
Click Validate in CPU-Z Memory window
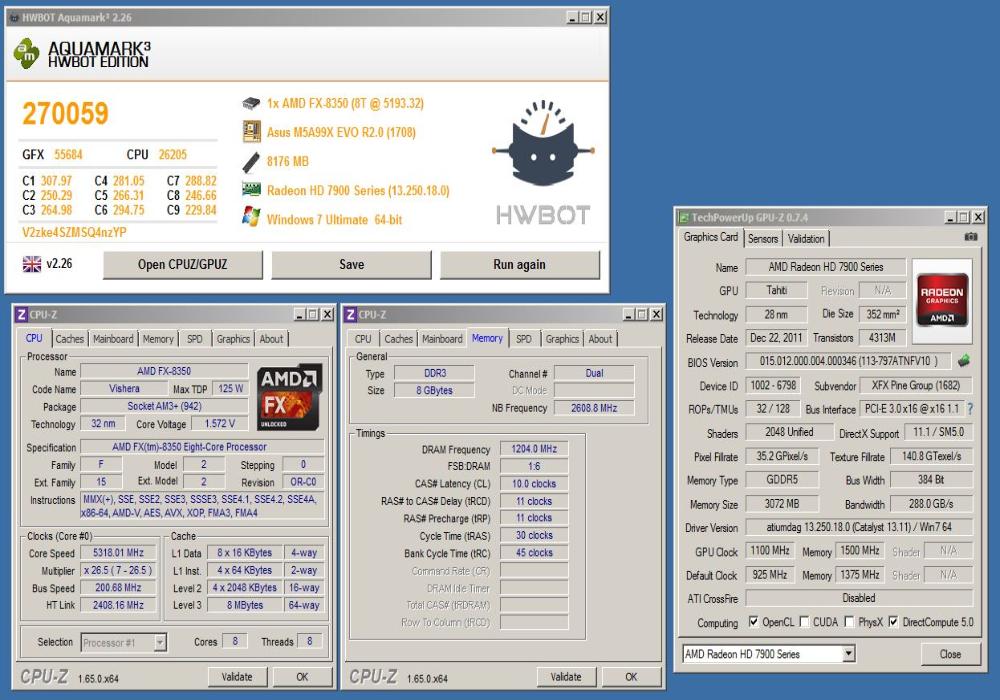566,677
